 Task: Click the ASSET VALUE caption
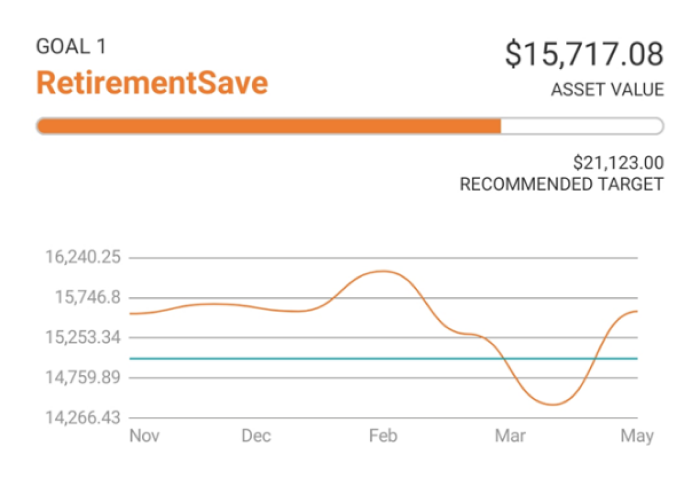click(x=607, y=90)
